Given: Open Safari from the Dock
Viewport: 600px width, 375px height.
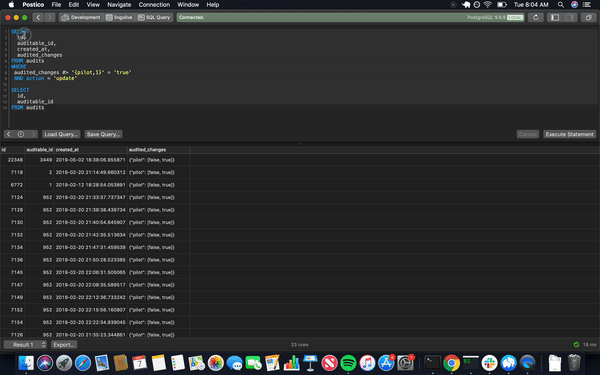Looking at the screenshot, I should click(83, 363).
